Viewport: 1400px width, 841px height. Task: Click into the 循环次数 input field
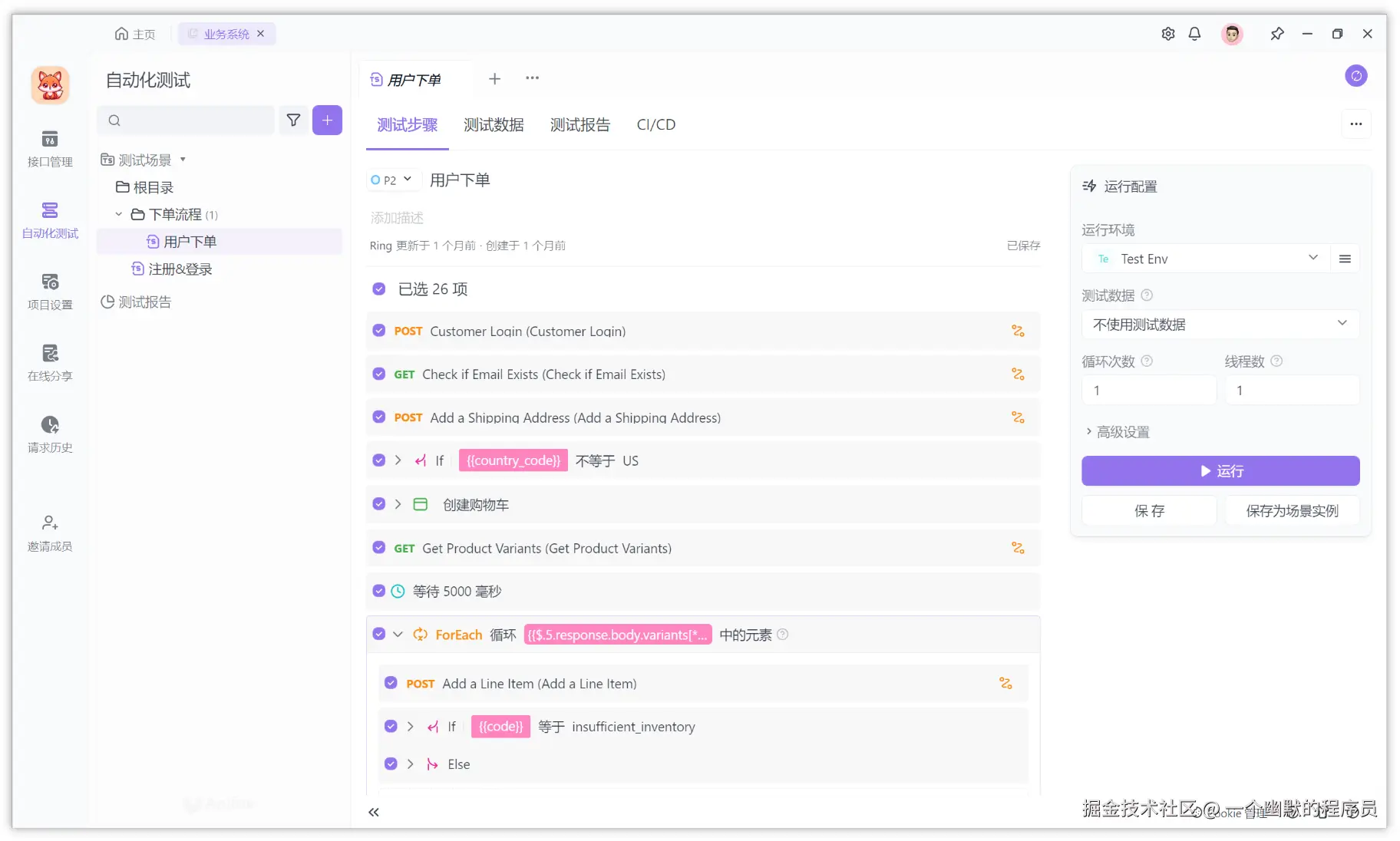pos(1148,390)
